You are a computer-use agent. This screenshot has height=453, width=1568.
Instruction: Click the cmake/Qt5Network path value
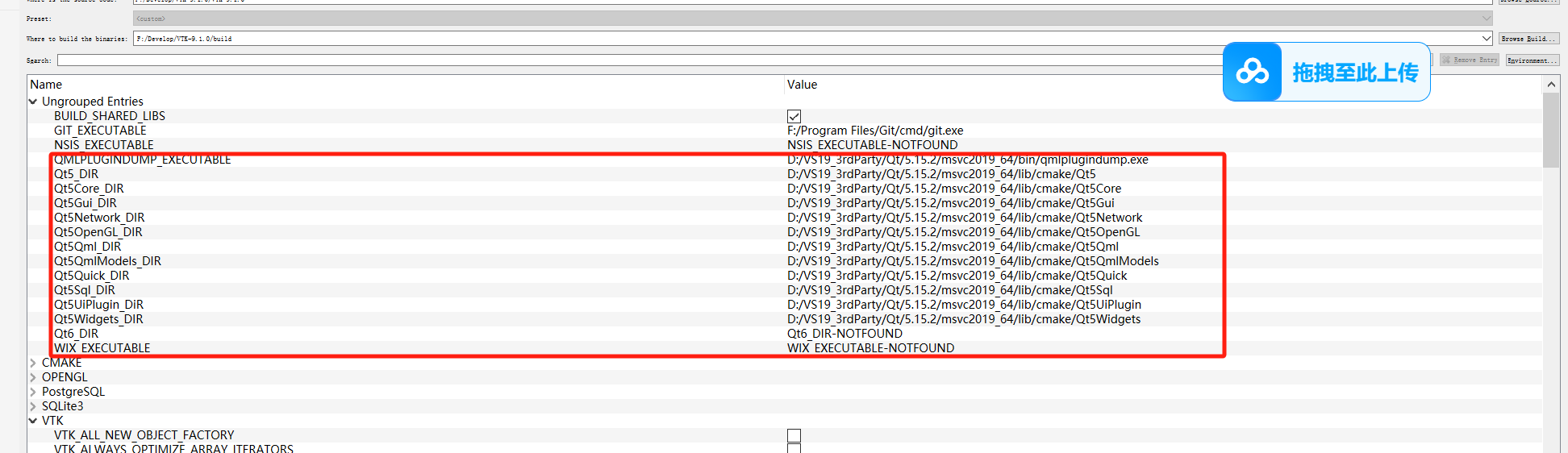click(x=965, y=218)
